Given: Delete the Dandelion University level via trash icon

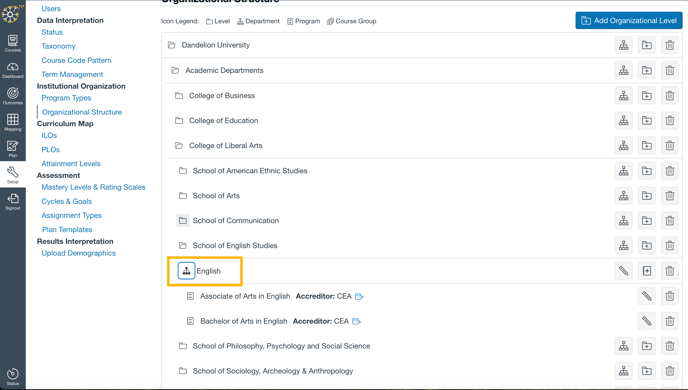Looking at the screenshot, I should tap(670, 45).
